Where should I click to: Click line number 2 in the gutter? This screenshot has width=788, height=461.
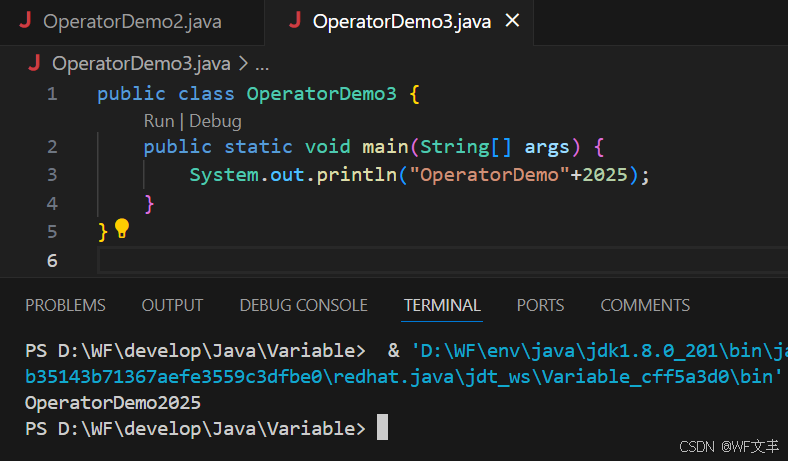[52, 147]
